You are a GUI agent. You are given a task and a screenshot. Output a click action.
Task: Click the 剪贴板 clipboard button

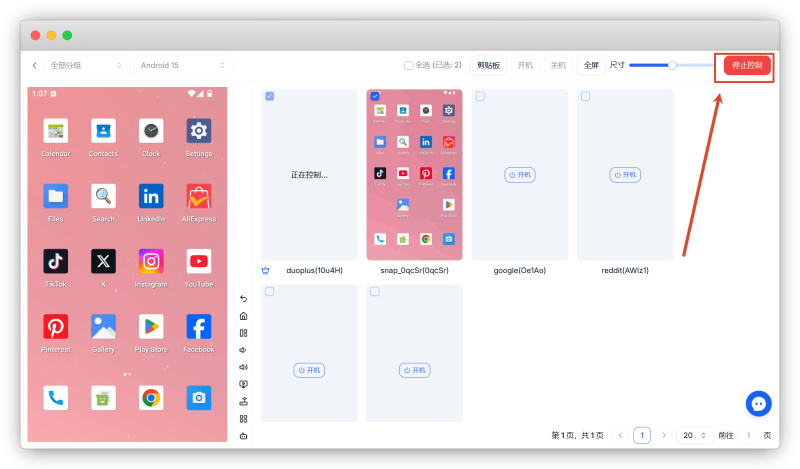point(488,65)
